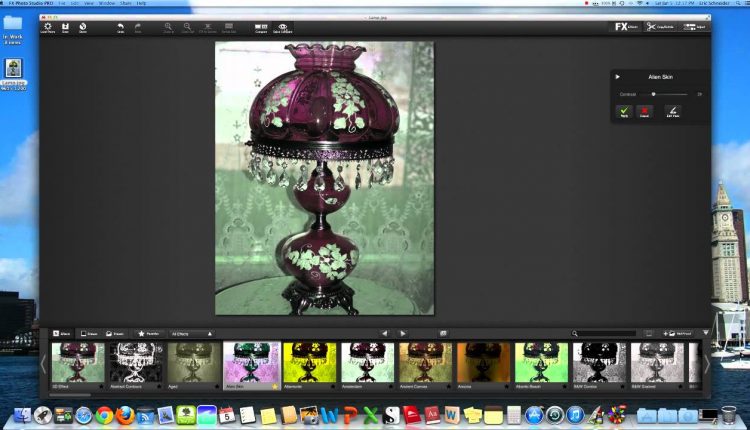Select the 3D Effect thumbnail
This screenshot has height=430, width=750.
coord(78,362)
